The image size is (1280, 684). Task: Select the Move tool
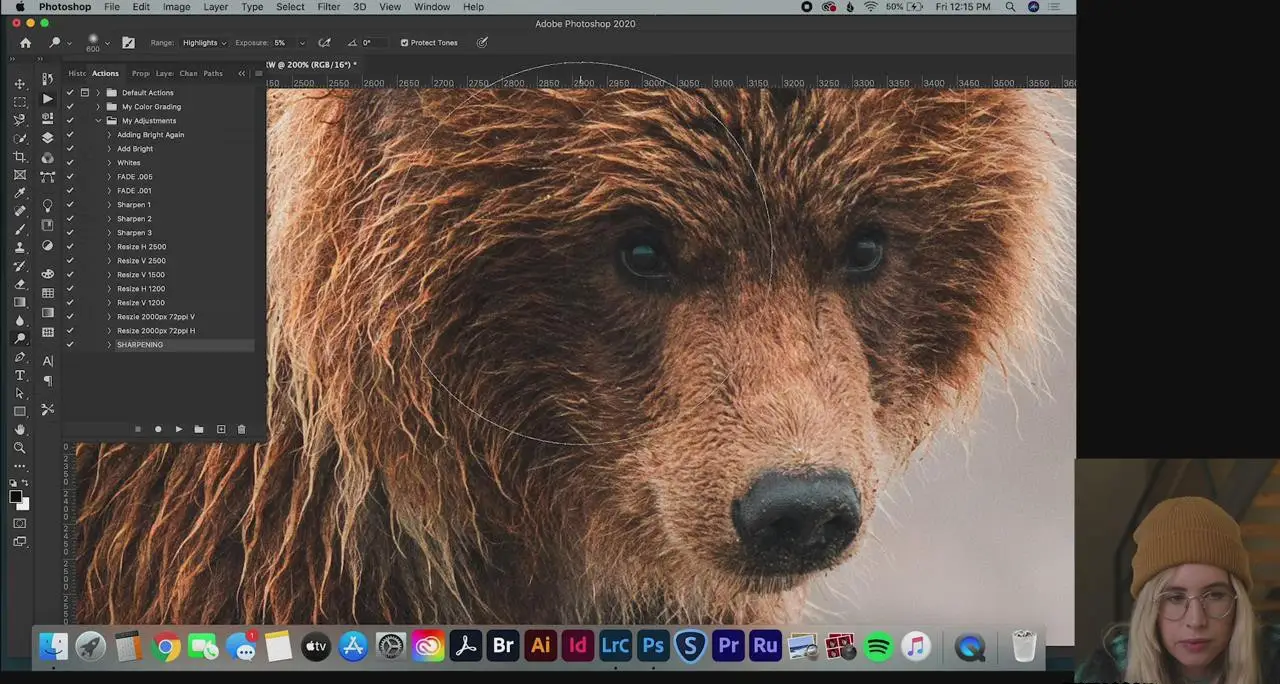pyautogui.click(x=19, y=83)
